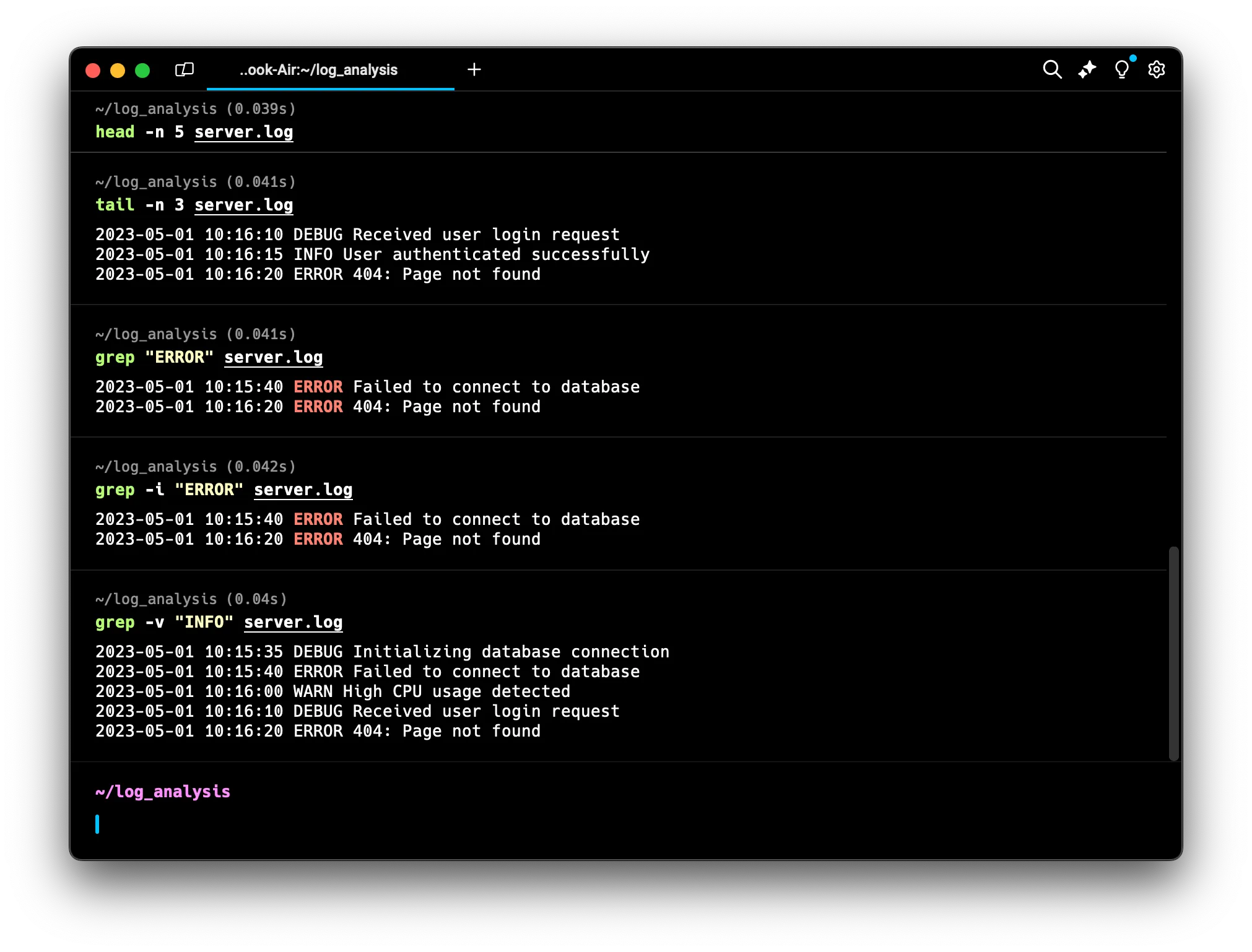Viewport: 1252px width, 952px height.
Task: Click the Warp AI sparkles icon
Action: pos(1087,69)
